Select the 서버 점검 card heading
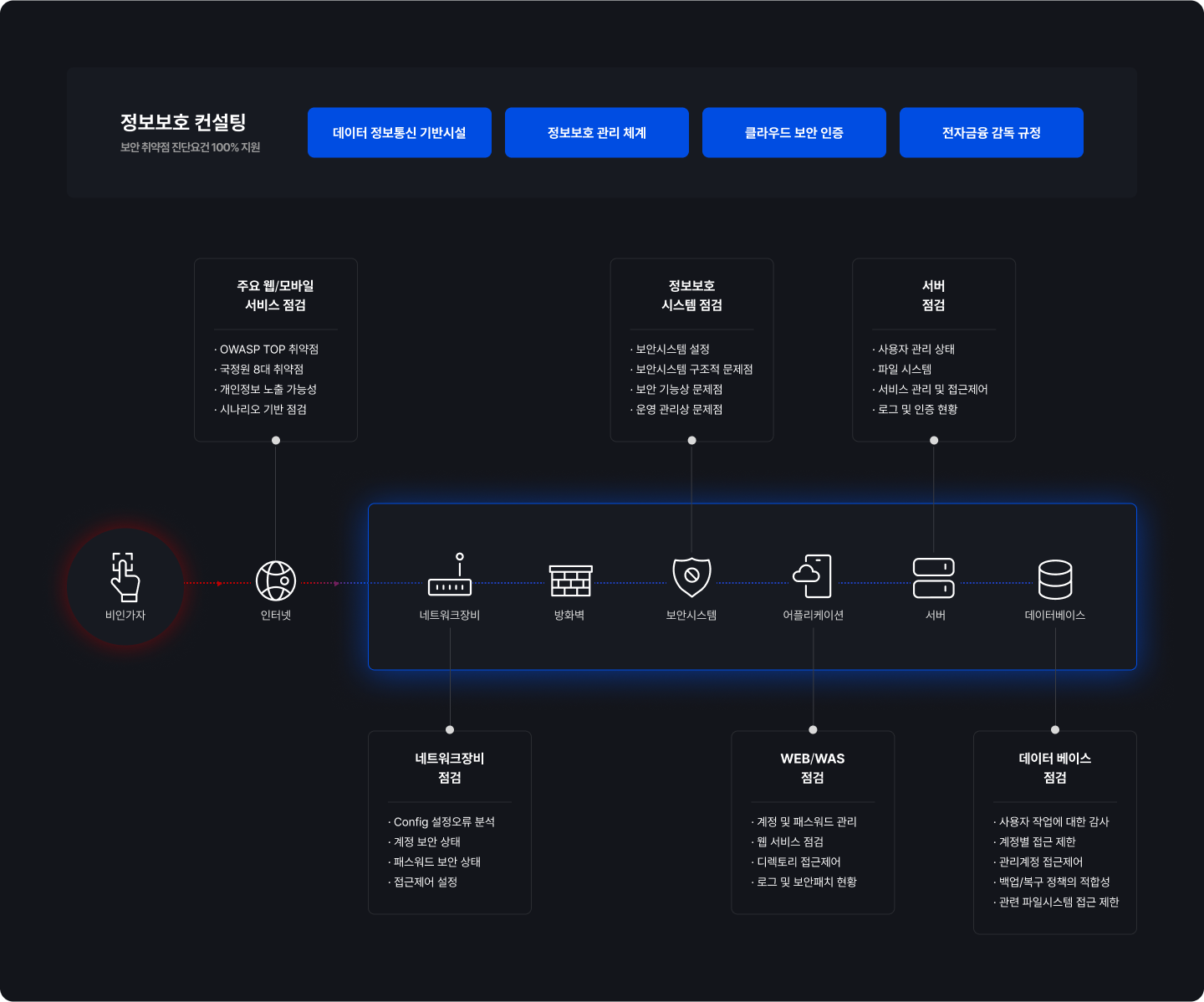 (x=934, y=295)
